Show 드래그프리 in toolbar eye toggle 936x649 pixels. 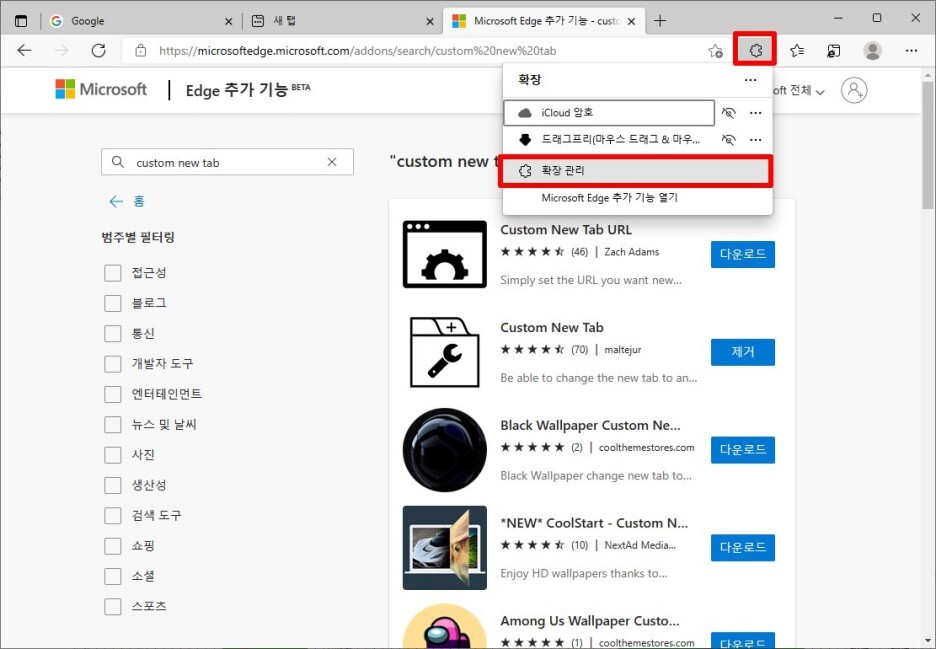[728, 140]
